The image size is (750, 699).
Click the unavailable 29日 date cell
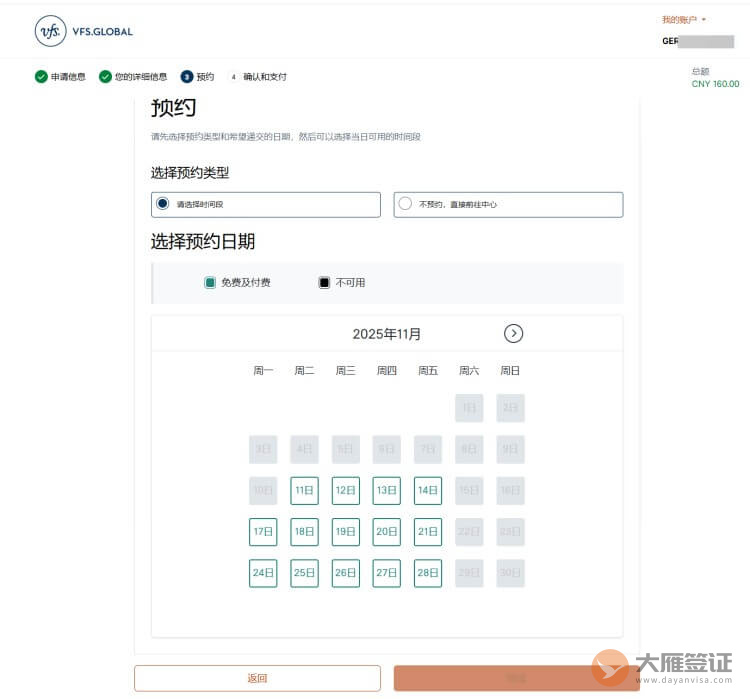pyautogui.click(x=469, y=573)
